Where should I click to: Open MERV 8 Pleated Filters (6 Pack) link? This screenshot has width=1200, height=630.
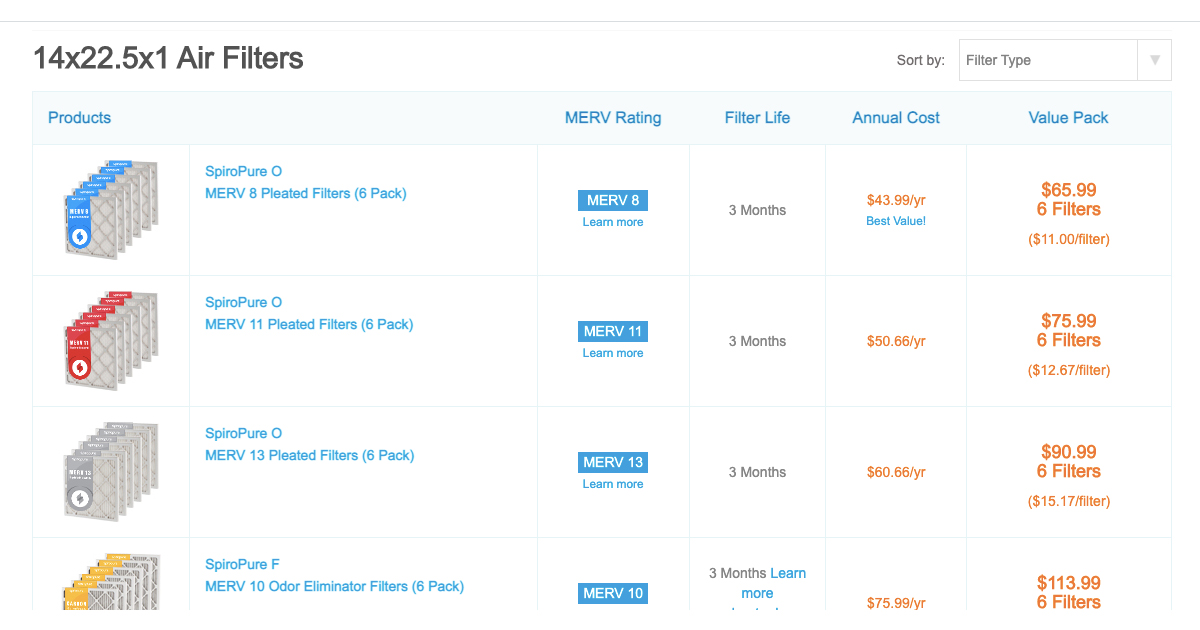(x=306, y=193)
